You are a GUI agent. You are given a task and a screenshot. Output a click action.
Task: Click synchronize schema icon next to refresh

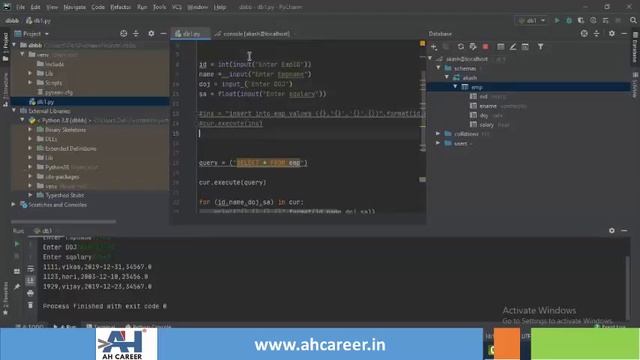coord(473,47)
